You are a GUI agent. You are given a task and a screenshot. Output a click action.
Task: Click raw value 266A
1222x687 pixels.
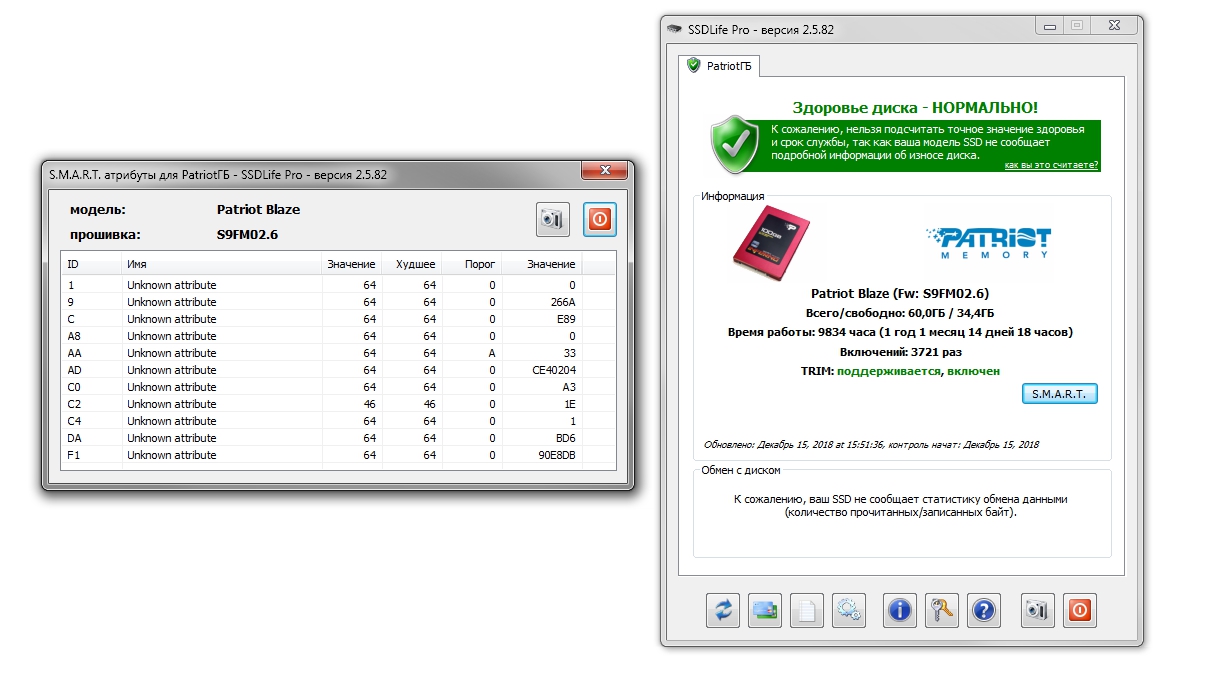click(563, 302)
